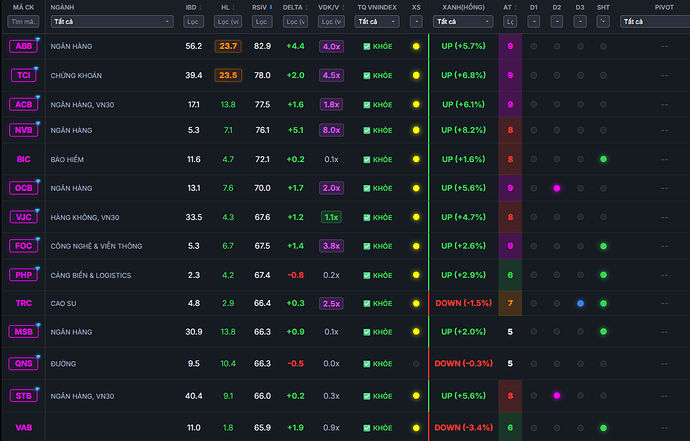This screenshot has height=441, width=690.
Task: Click the green SHT dot in BIC row
Action: [603, 159]
